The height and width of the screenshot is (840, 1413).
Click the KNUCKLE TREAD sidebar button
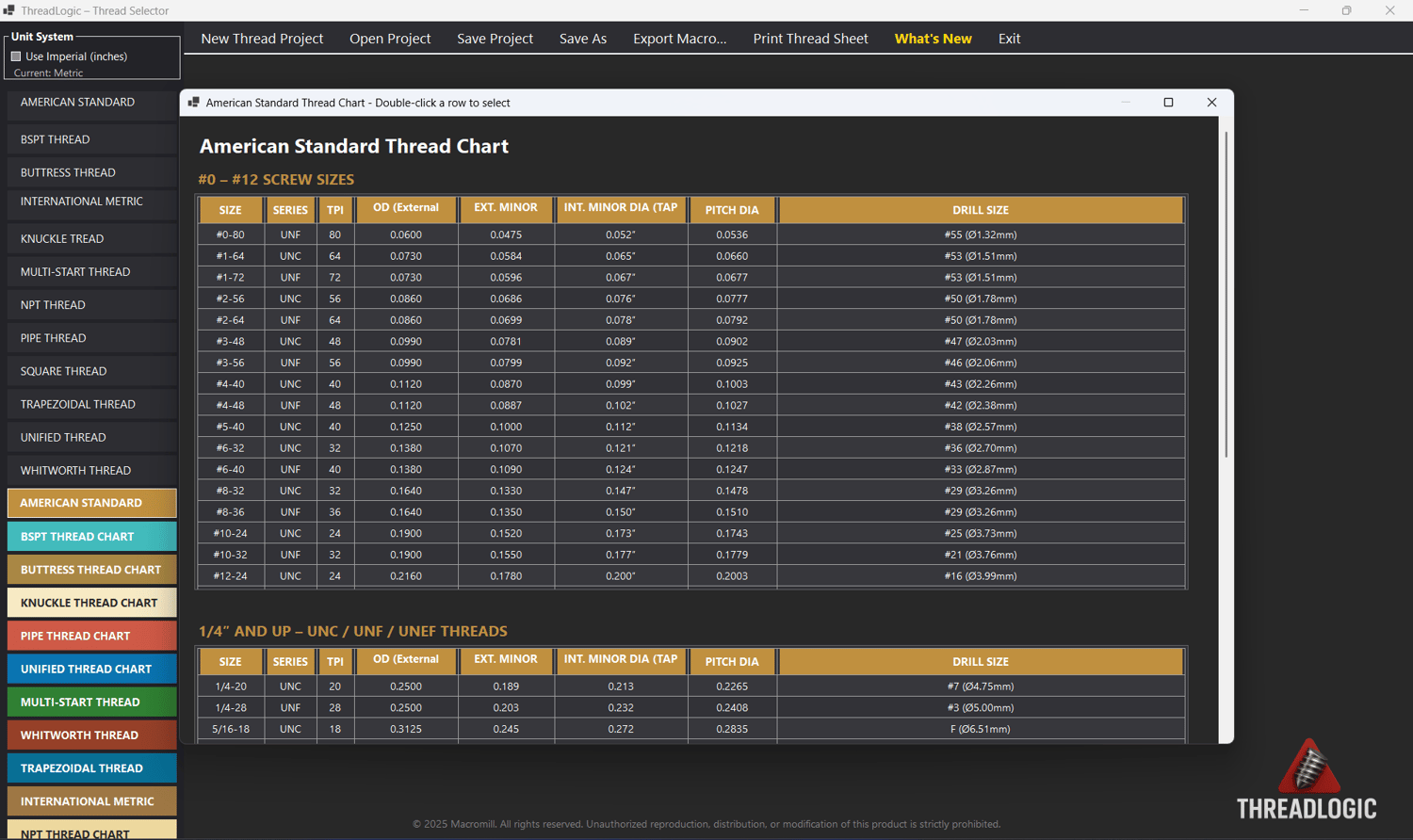pyautogui.click(x=92, y=238)
